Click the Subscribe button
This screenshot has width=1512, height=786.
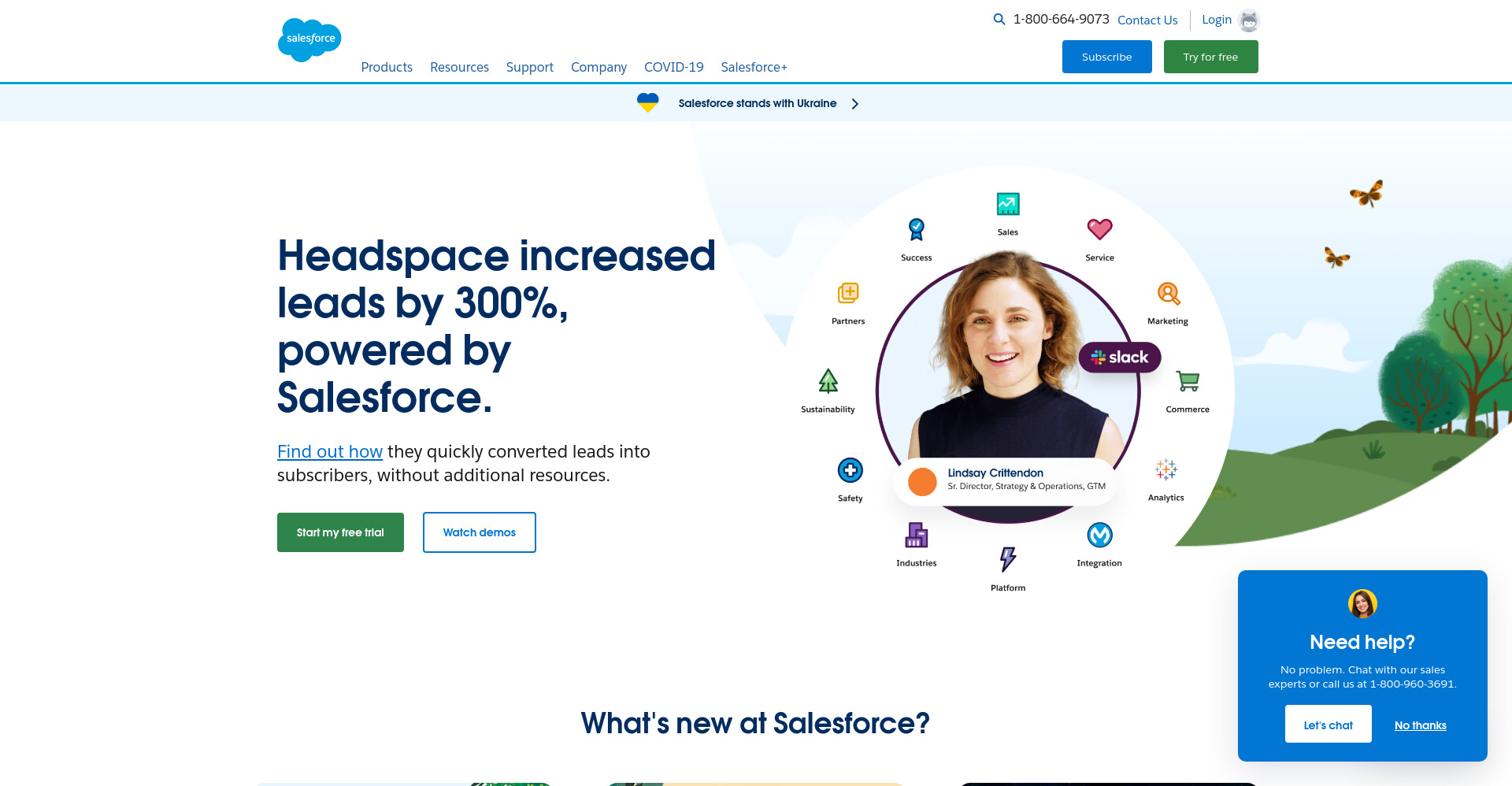1106,57
